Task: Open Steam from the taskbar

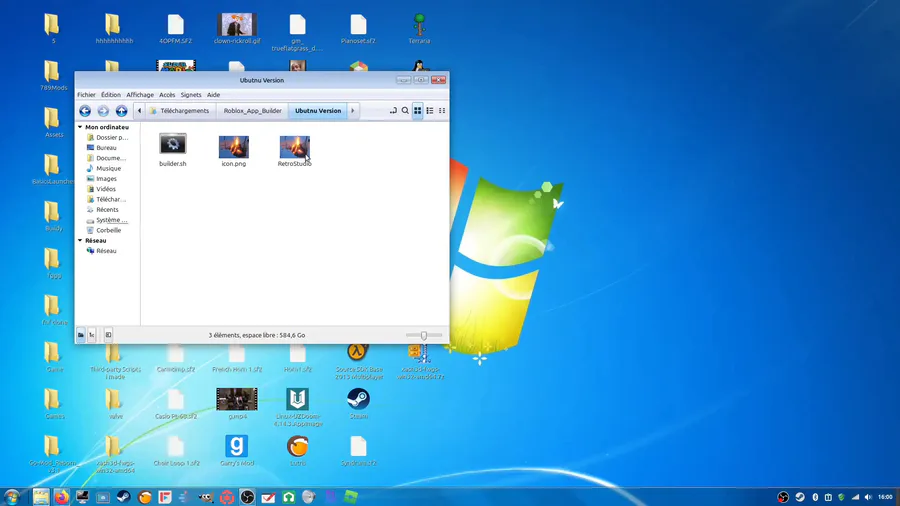Action: (123, 497)
